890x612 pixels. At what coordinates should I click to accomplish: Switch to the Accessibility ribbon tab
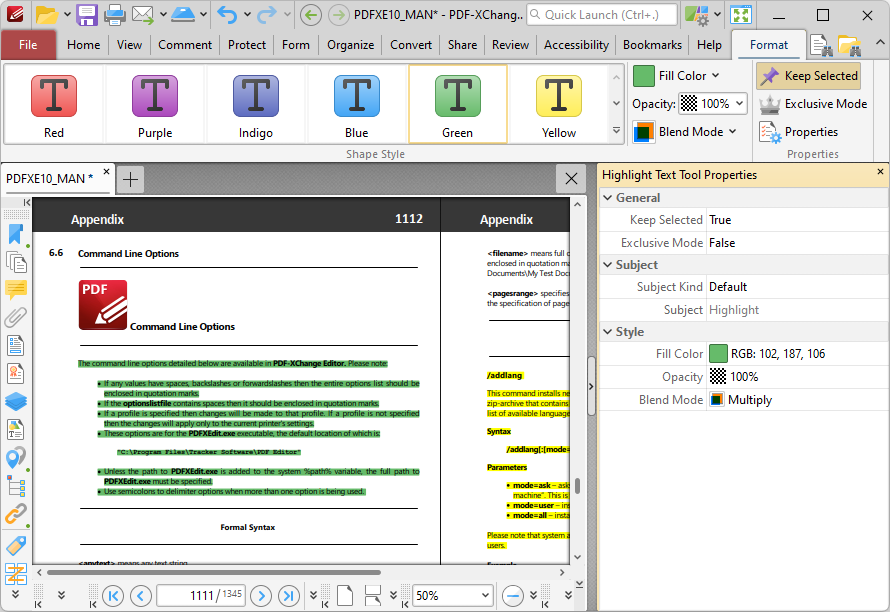pos(576,45)
